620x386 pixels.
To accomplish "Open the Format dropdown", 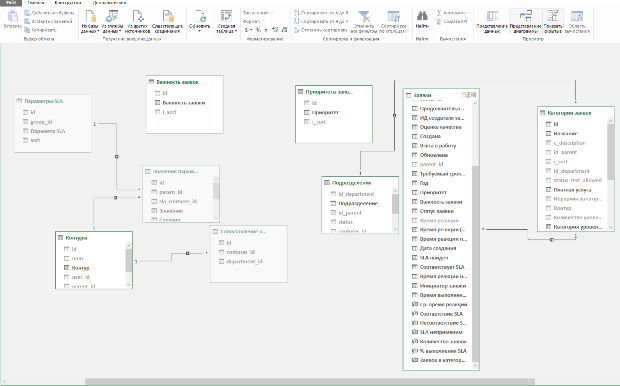I will (253, 21).
